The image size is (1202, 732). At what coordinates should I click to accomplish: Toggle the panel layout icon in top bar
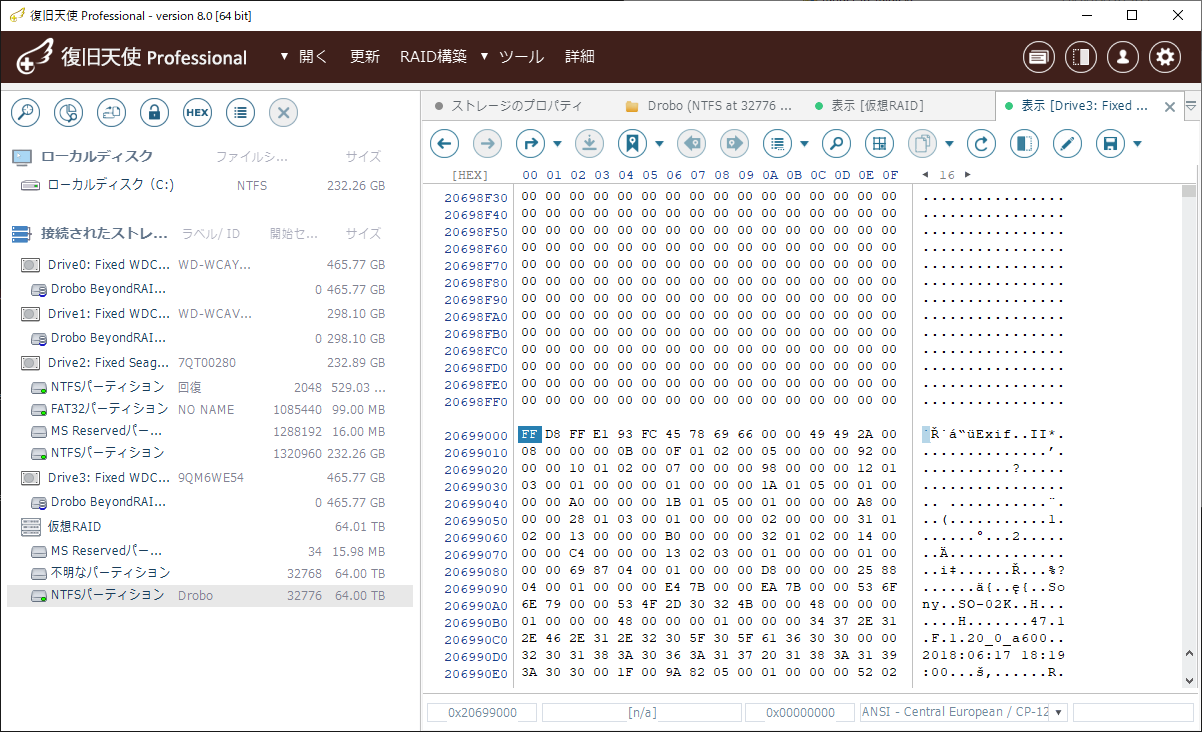(1081, 57)
